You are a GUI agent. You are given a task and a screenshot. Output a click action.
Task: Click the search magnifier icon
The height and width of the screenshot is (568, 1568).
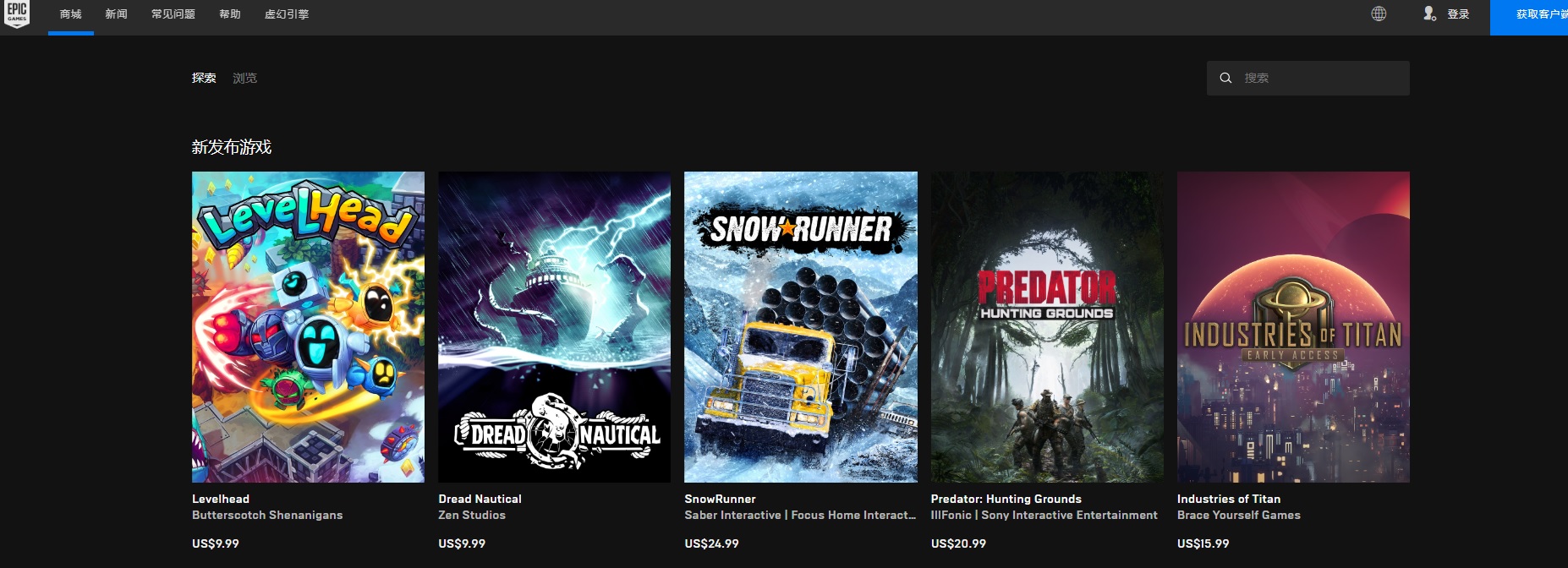(1225, 78)
